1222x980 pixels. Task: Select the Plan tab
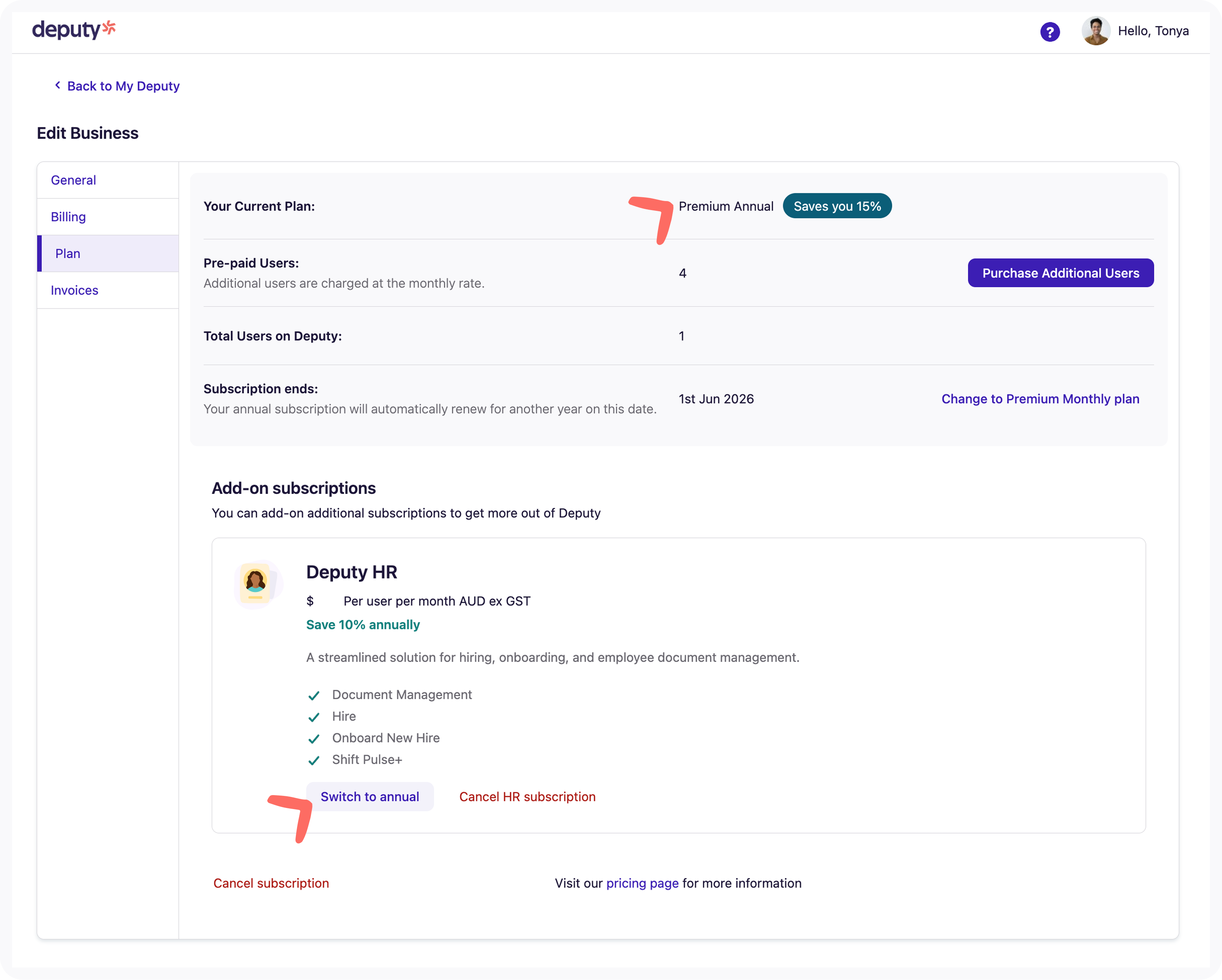coord(108,253)
